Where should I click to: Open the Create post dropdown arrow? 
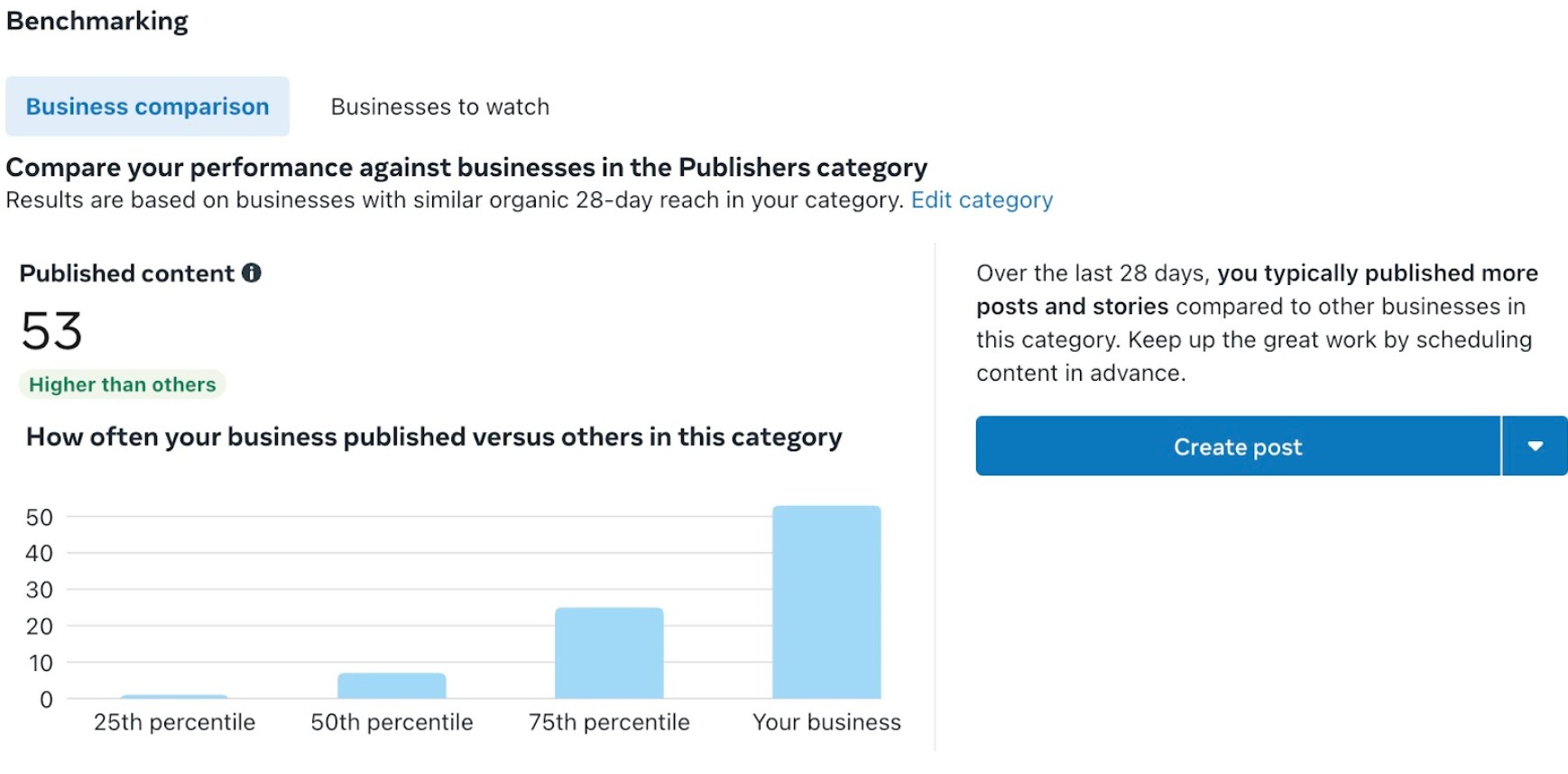coord(1535,446)
